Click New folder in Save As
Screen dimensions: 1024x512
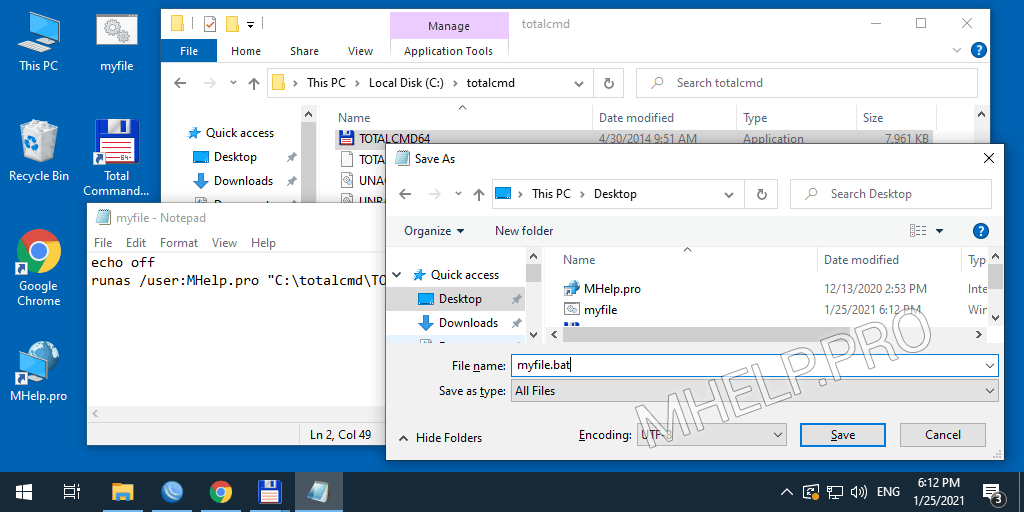click(x=524, y=231)
